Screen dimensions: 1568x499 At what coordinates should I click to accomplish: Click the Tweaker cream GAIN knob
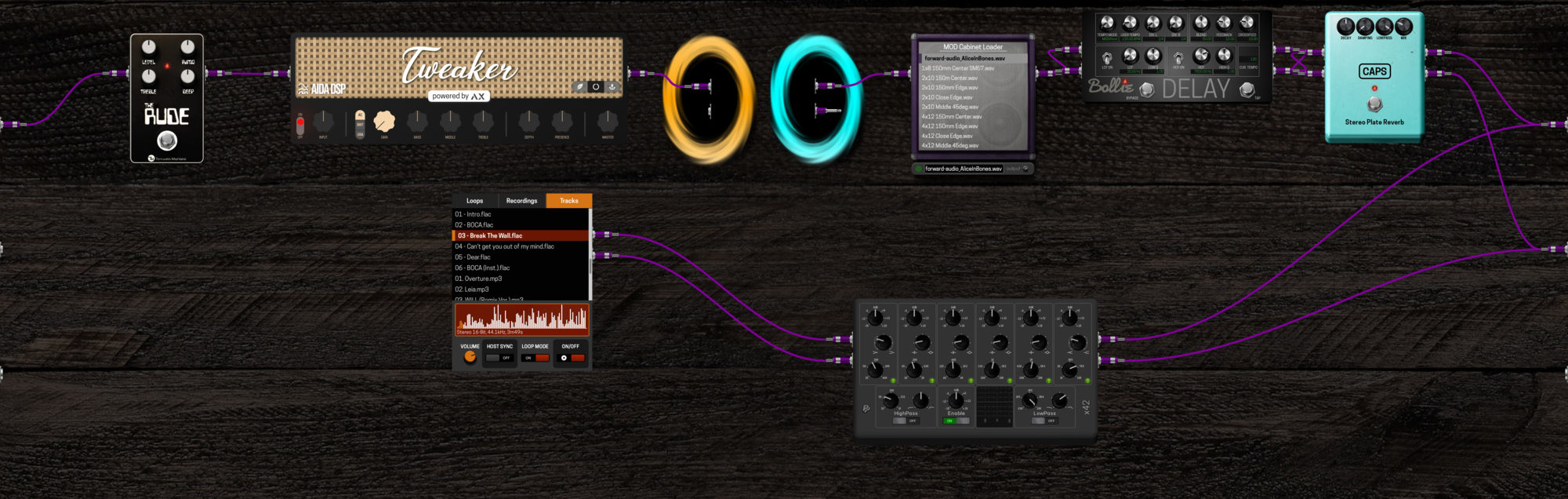tap(384, 122)
